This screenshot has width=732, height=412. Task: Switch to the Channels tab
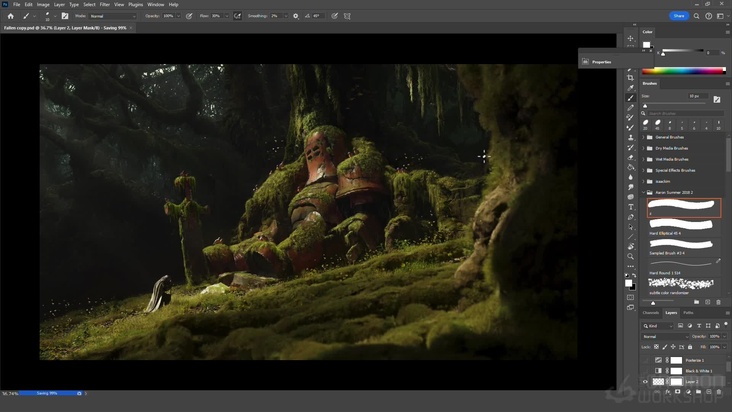tap(651, 313)
